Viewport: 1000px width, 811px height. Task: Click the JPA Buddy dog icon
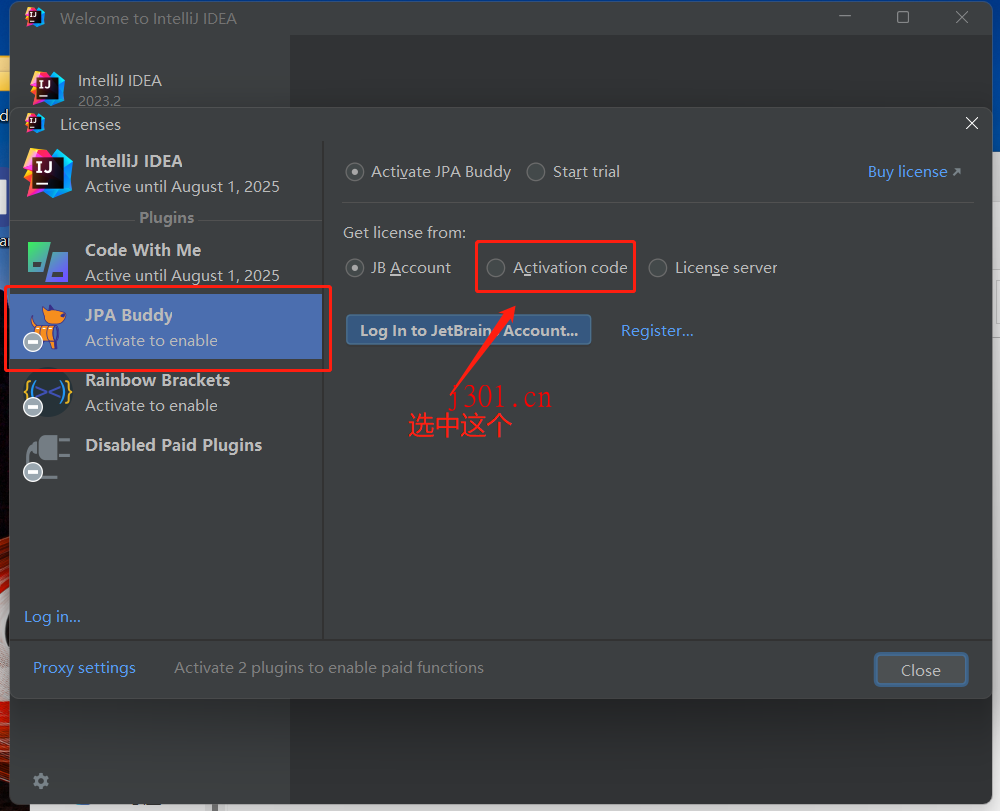(47, 327)
